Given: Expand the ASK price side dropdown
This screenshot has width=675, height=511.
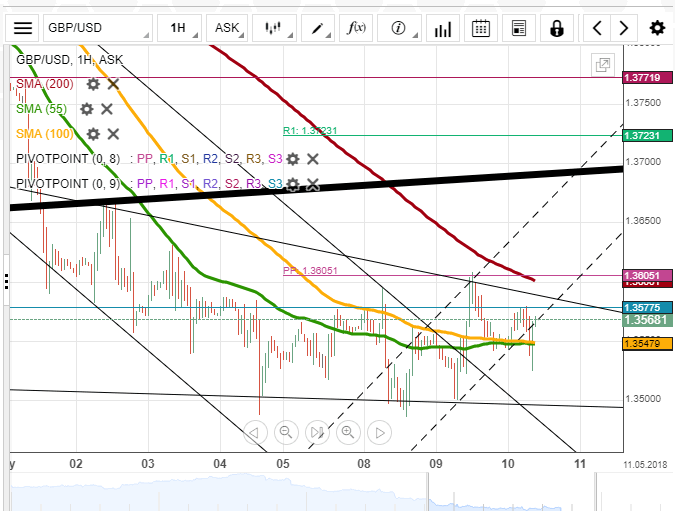Looking at the screenshot, I should point(227,28).
